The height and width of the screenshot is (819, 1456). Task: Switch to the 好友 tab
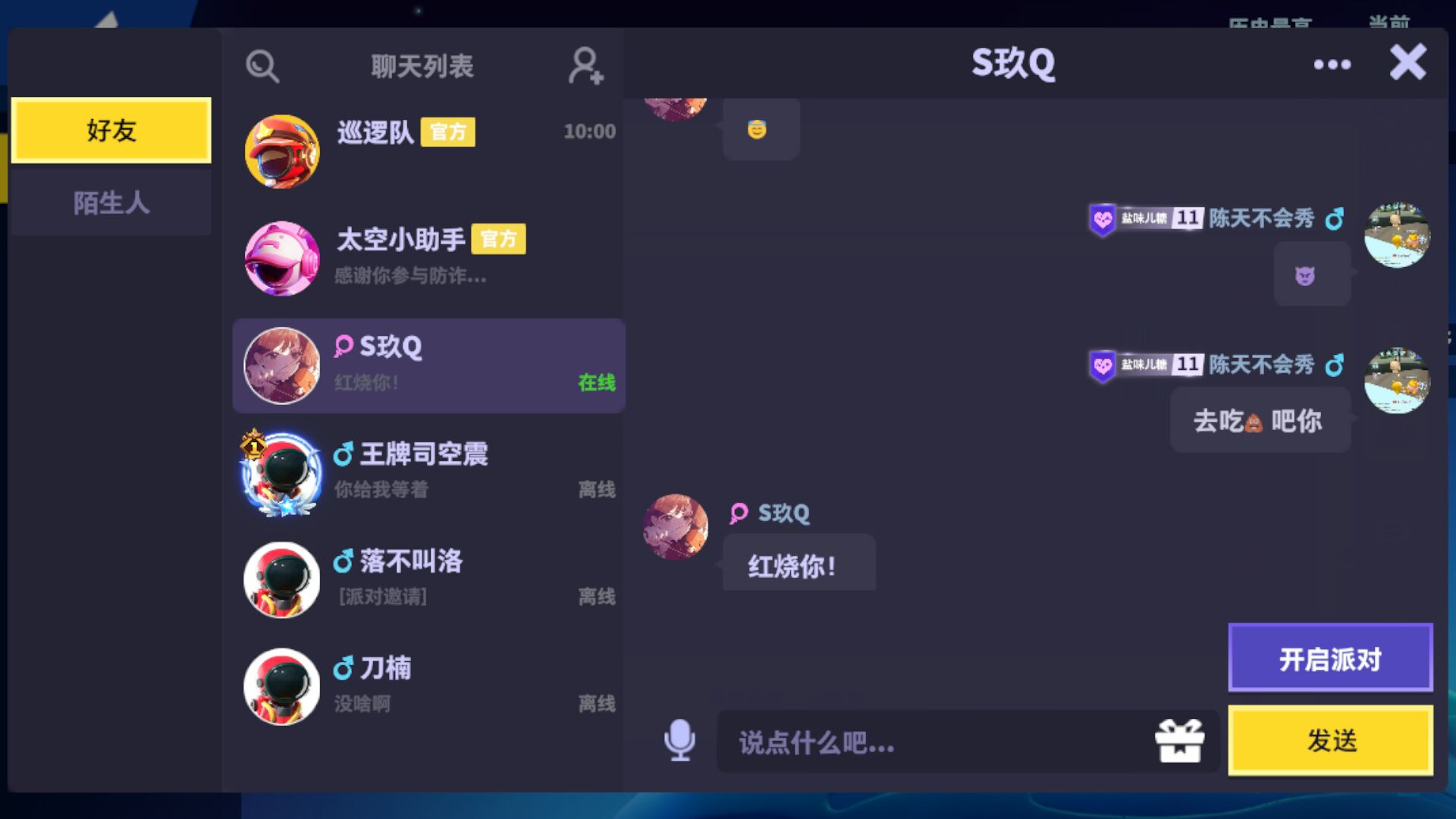[111, 130]
